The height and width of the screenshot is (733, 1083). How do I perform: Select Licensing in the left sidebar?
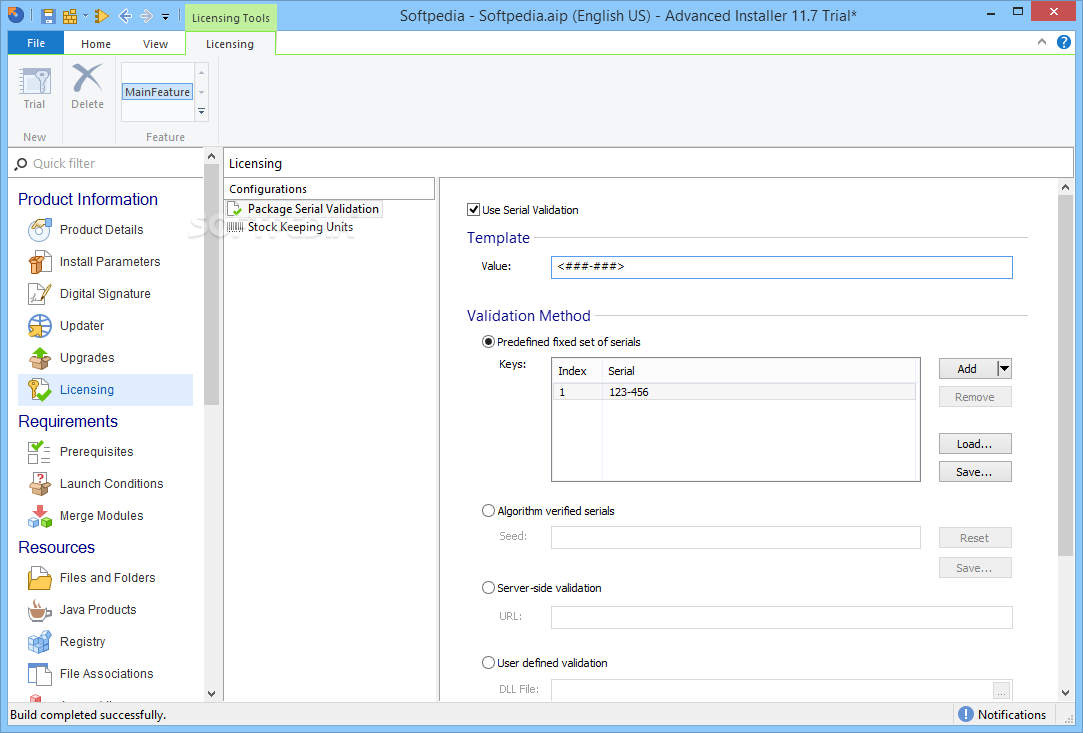pos(106,390)
